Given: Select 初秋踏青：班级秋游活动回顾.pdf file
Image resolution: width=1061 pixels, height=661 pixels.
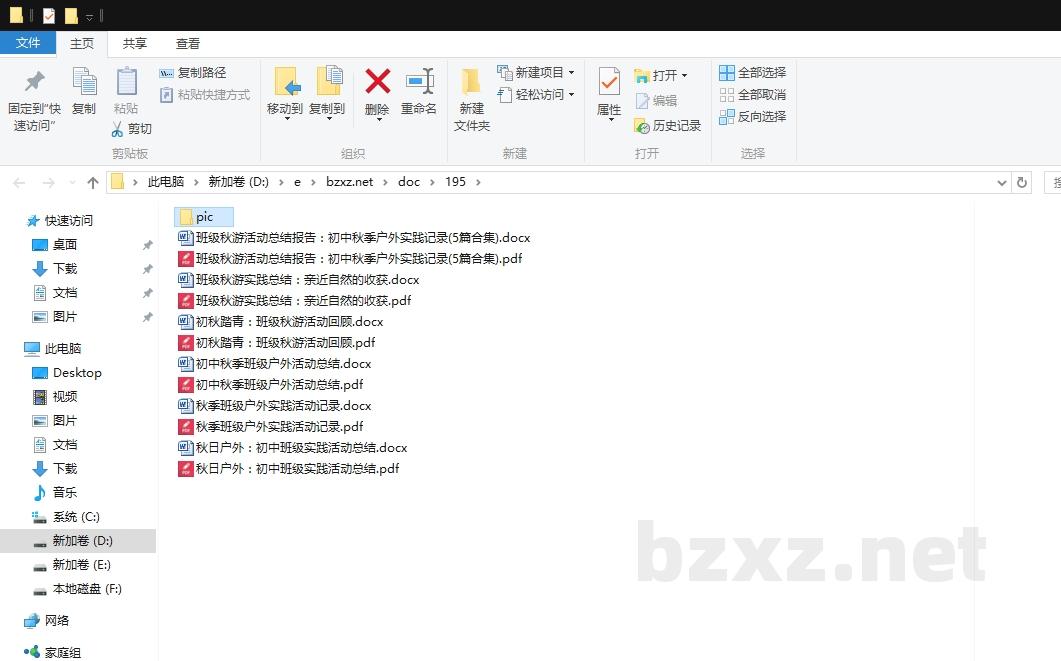Looking at the screenshot, I should coord(285,343).
